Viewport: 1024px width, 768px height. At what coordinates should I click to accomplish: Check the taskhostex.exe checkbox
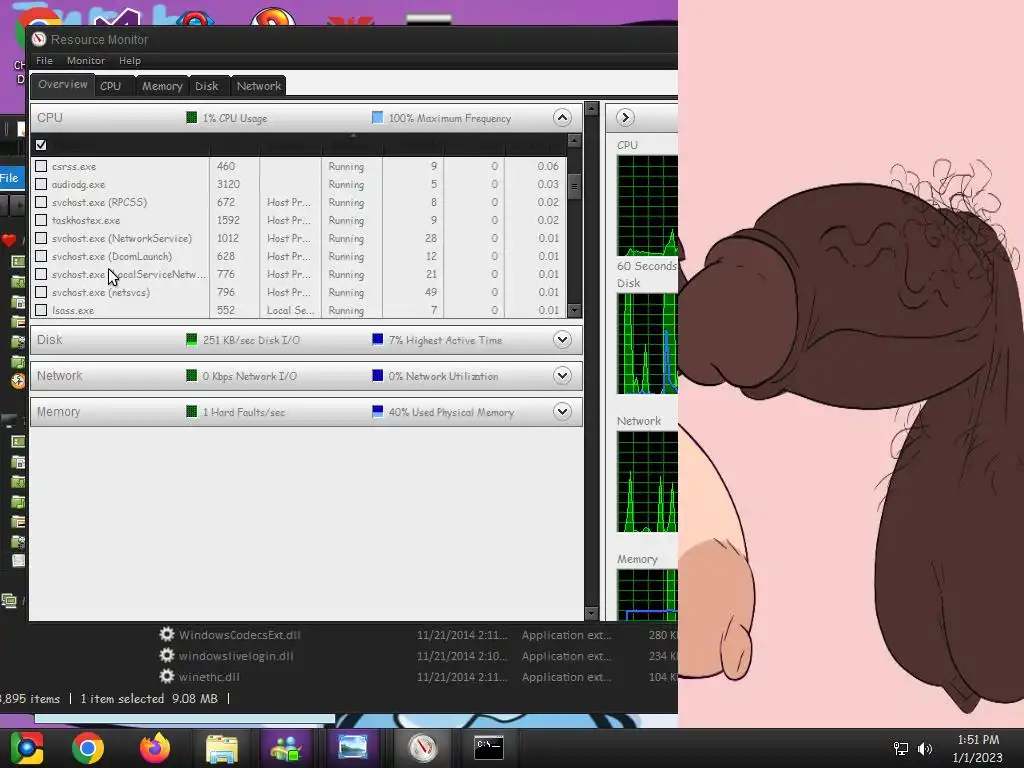(x=41, y=220)
